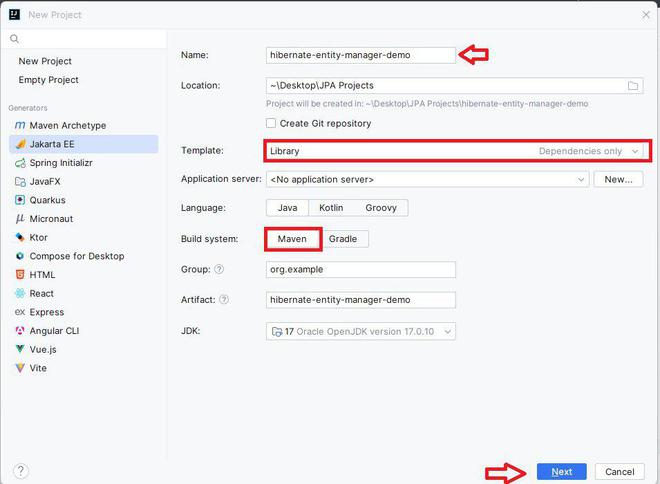Image resolution: width=660 pixels, height=484 pixels.
Task: Select HTML in generators list
Action: click(x=84, y=275)
